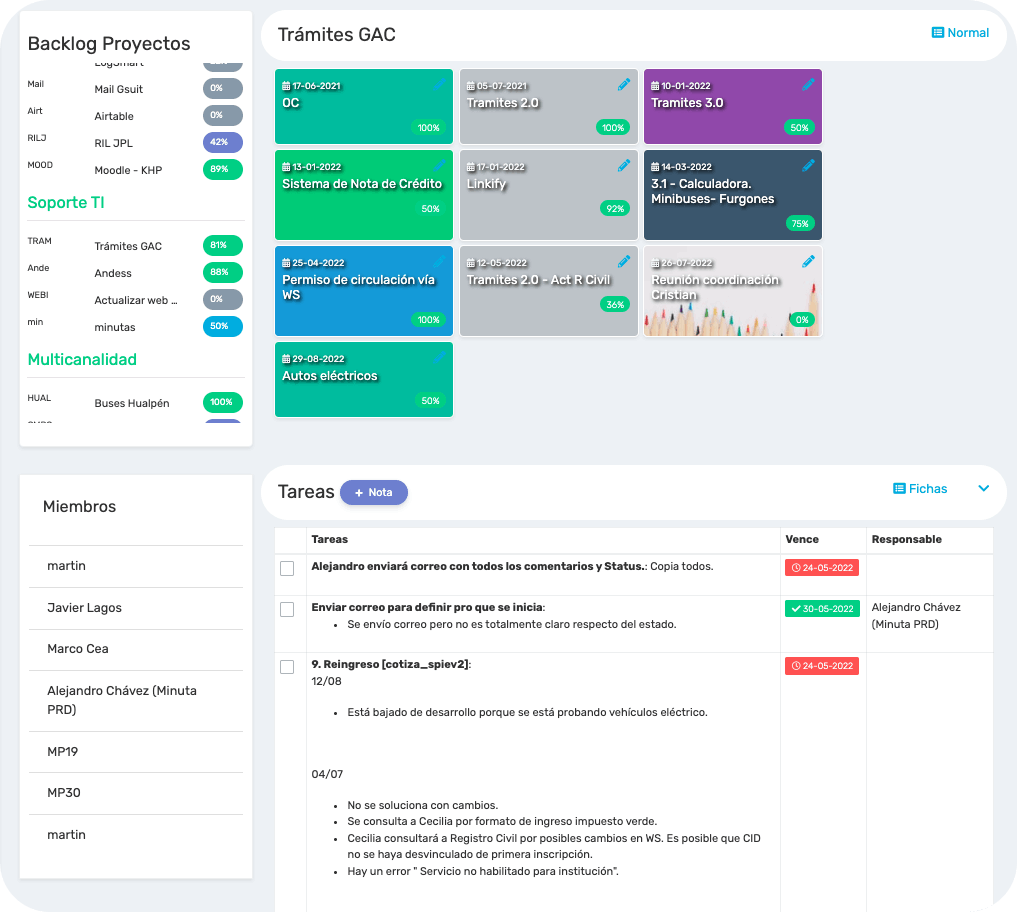Click calendar icon on the OC card
Screen dimensions: 1017x912
click(x=286, y=86)
